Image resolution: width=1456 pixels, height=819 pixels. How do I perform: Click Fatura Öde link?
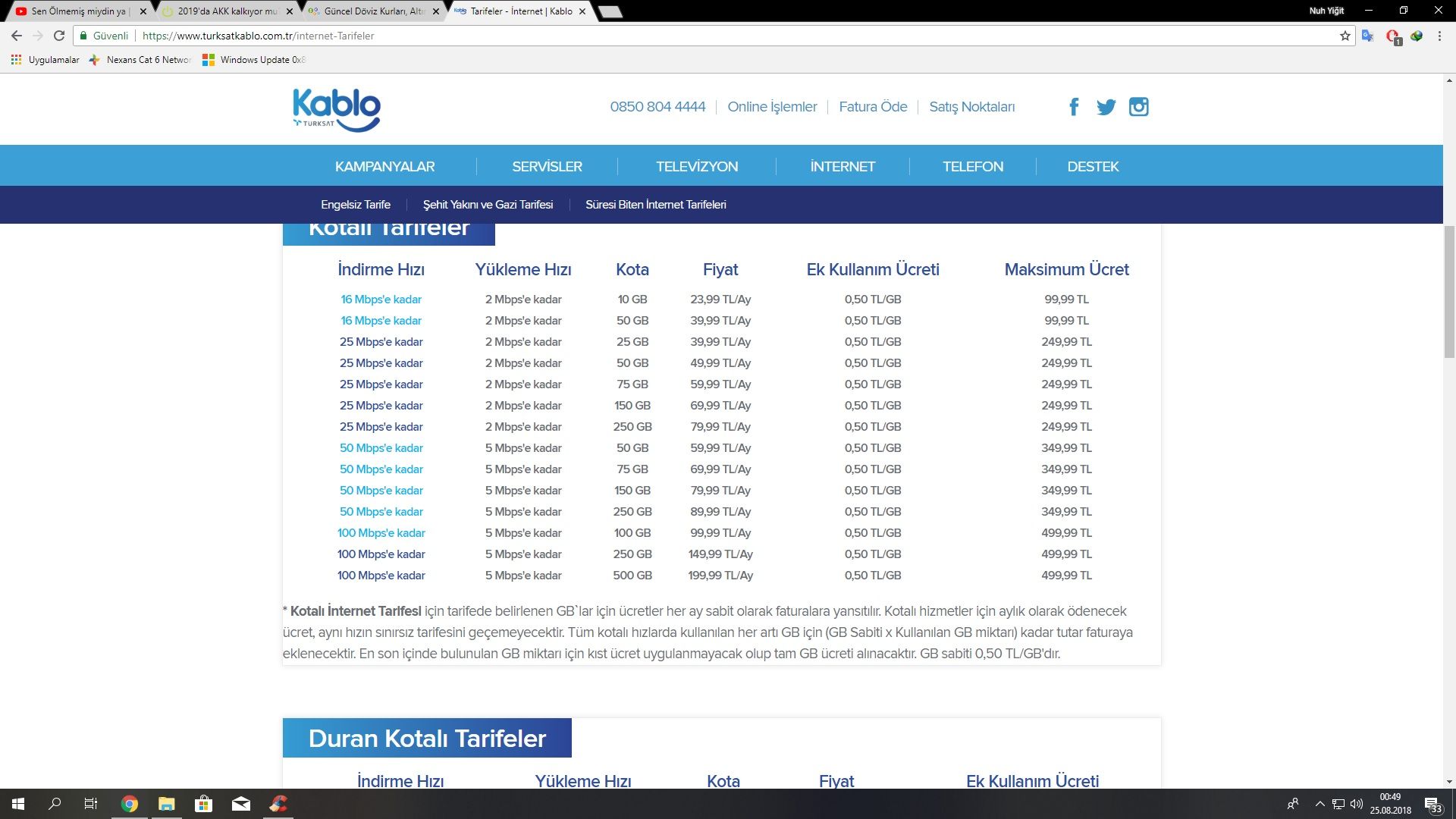click(x=873, y=107)
